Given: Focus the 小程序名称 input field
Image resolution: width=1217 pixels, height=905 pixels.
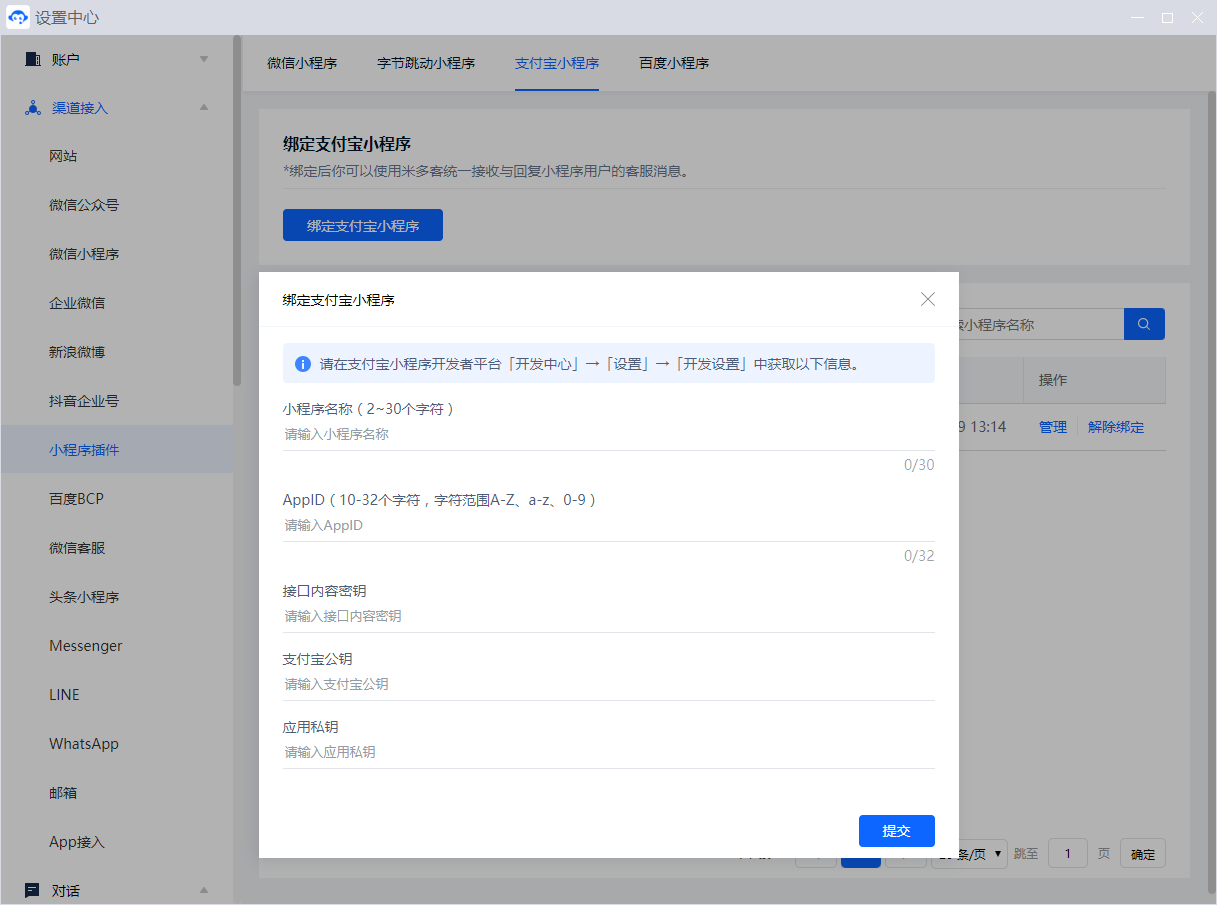Looking at the screenshot, I should click(608, 435).
